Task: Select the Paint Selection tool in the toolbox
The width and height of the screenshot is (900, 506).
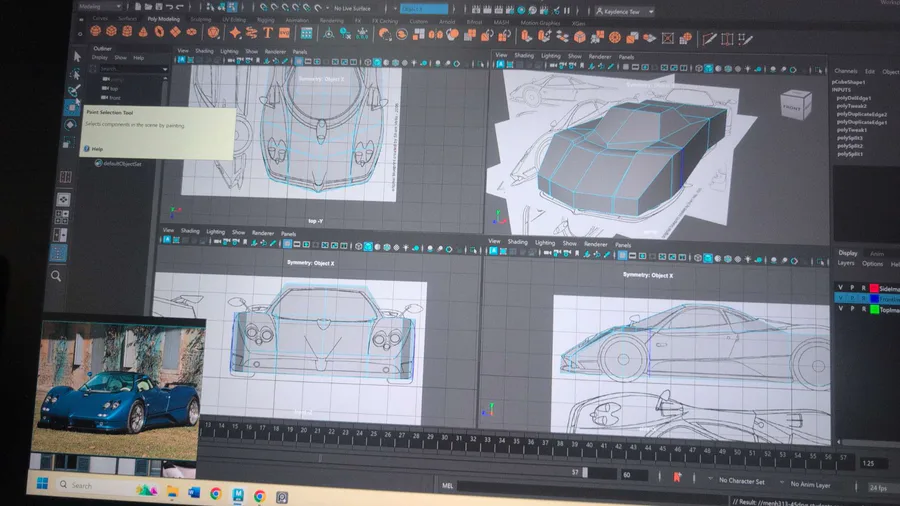Action: (74, 91)
